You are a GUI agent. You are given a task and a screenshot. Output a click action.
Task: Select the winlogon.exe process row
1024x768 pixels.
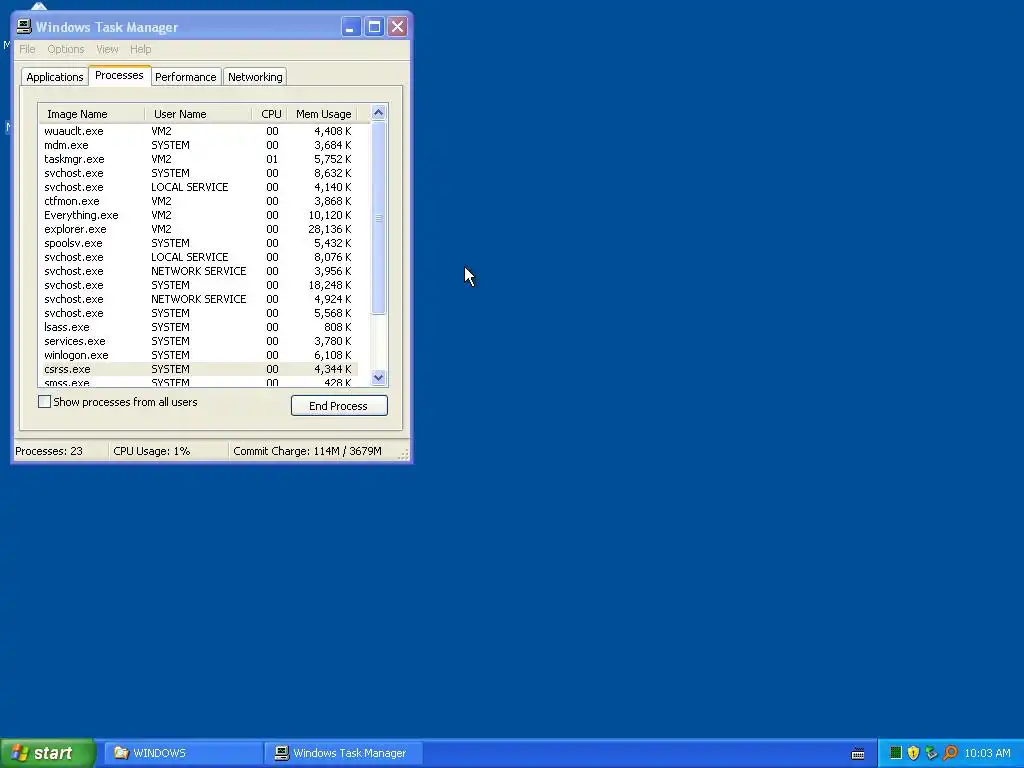[x=199, y=355]
